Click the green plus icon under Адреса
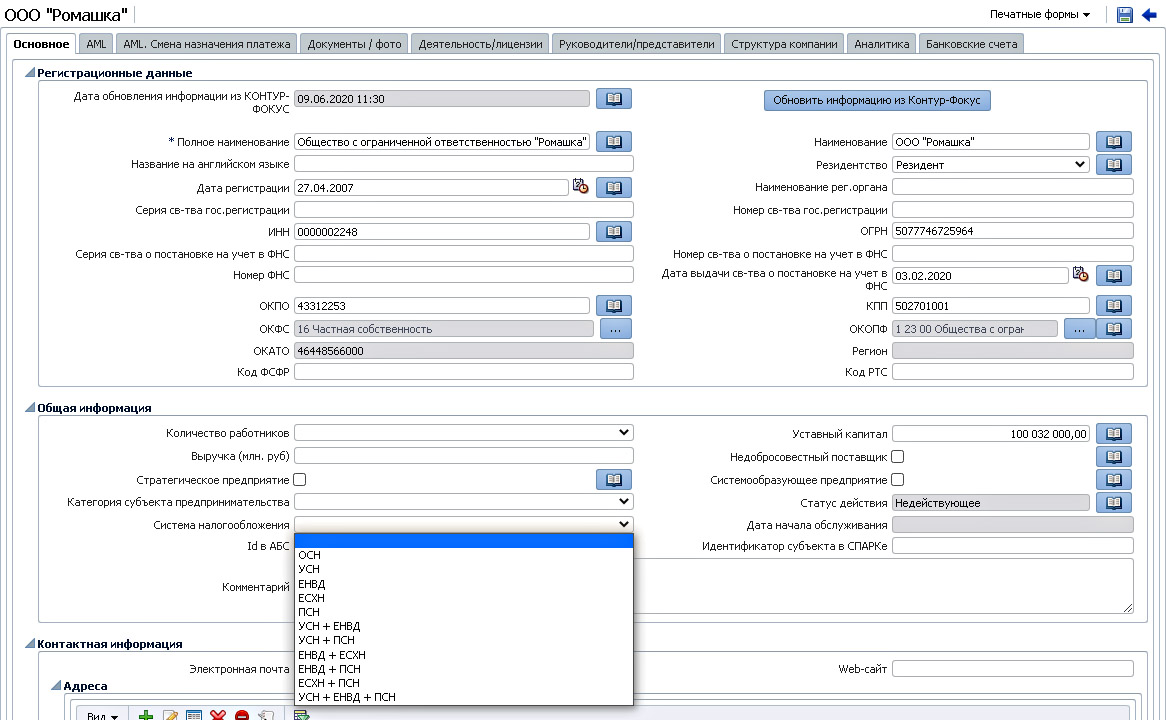 tap(146, 716)
